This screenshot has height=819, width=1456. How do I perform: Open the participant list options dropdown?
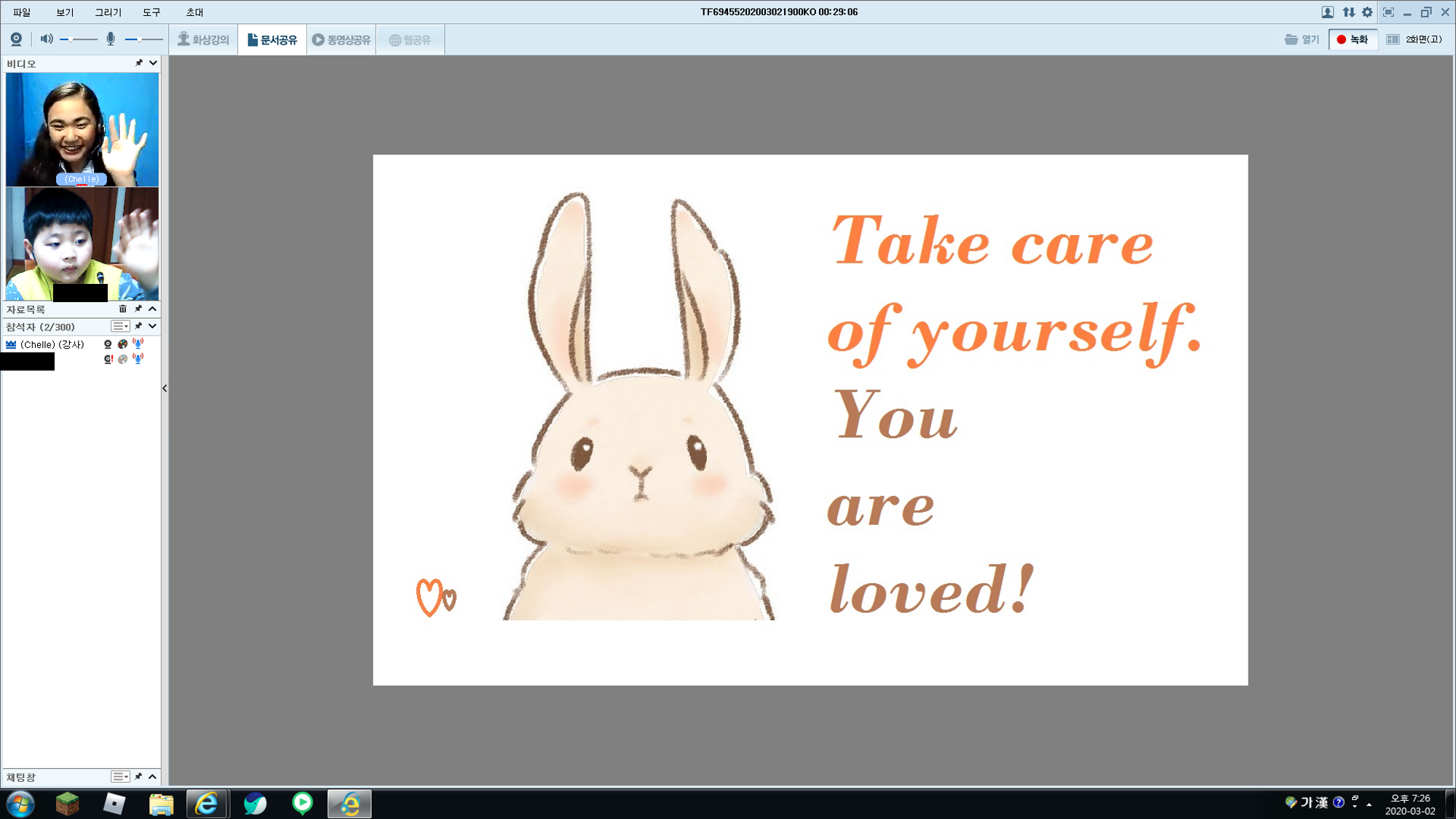point(120,327)
